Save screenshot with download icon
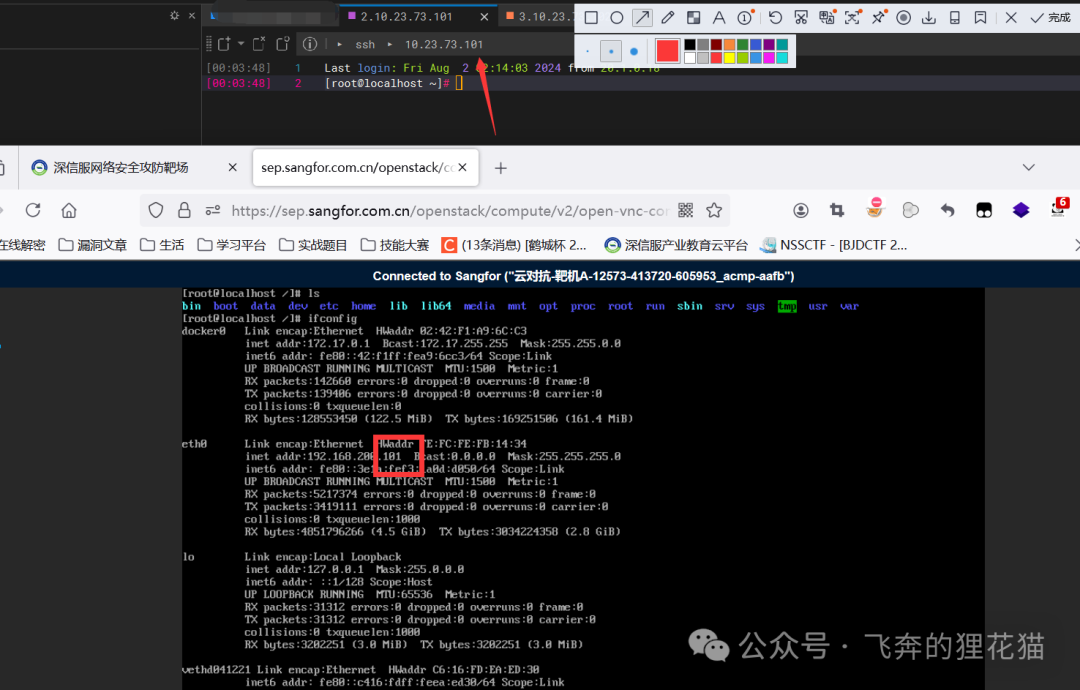The width and height of the screenshot is (1080, 690). tap(929, 18)
